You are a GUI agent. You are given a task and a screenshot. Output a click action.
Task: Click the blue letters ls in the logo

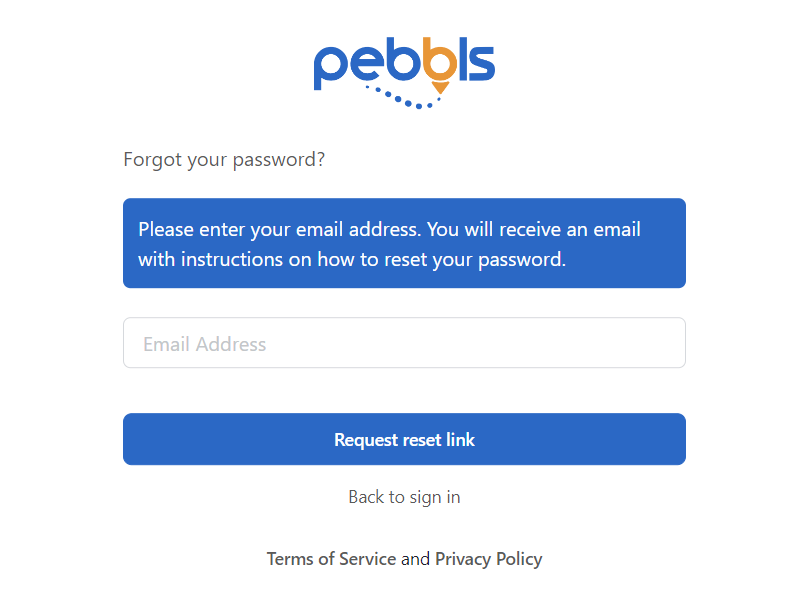point(477,59)
